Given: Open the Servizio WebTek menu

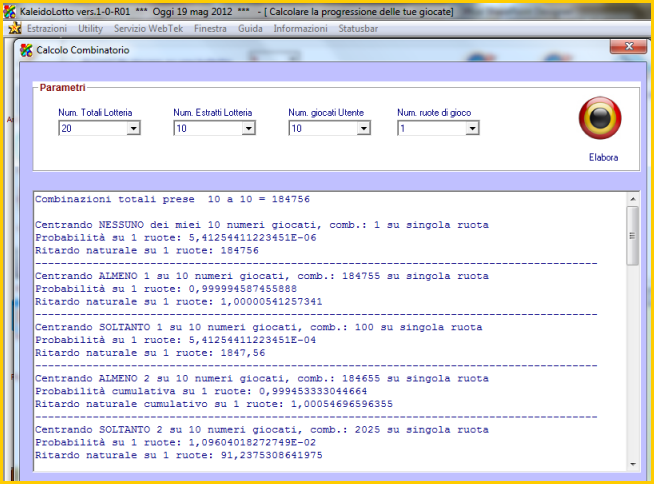Looking at the screenshot, I should 148,28.
